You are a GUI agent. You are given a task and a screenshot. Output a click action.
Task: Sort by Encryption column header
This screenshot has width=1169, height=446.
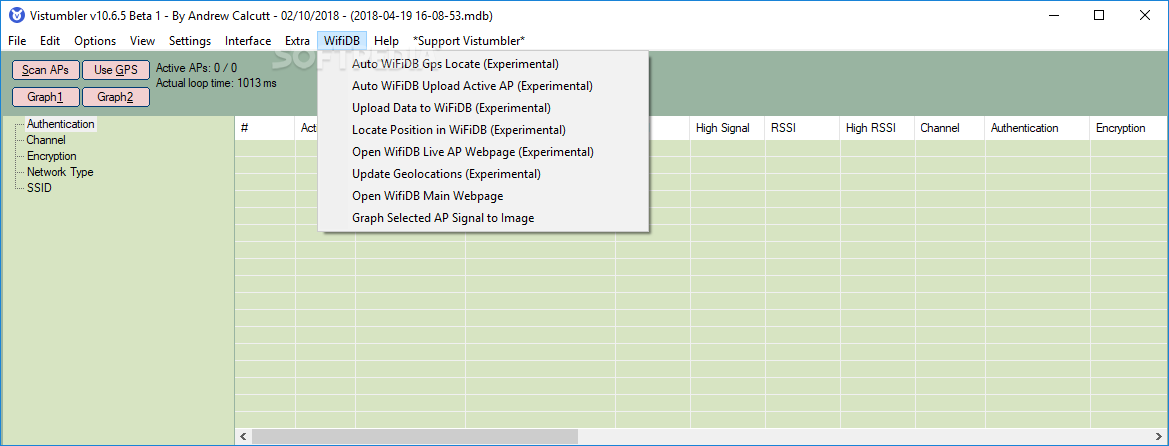pos(1129,128)
